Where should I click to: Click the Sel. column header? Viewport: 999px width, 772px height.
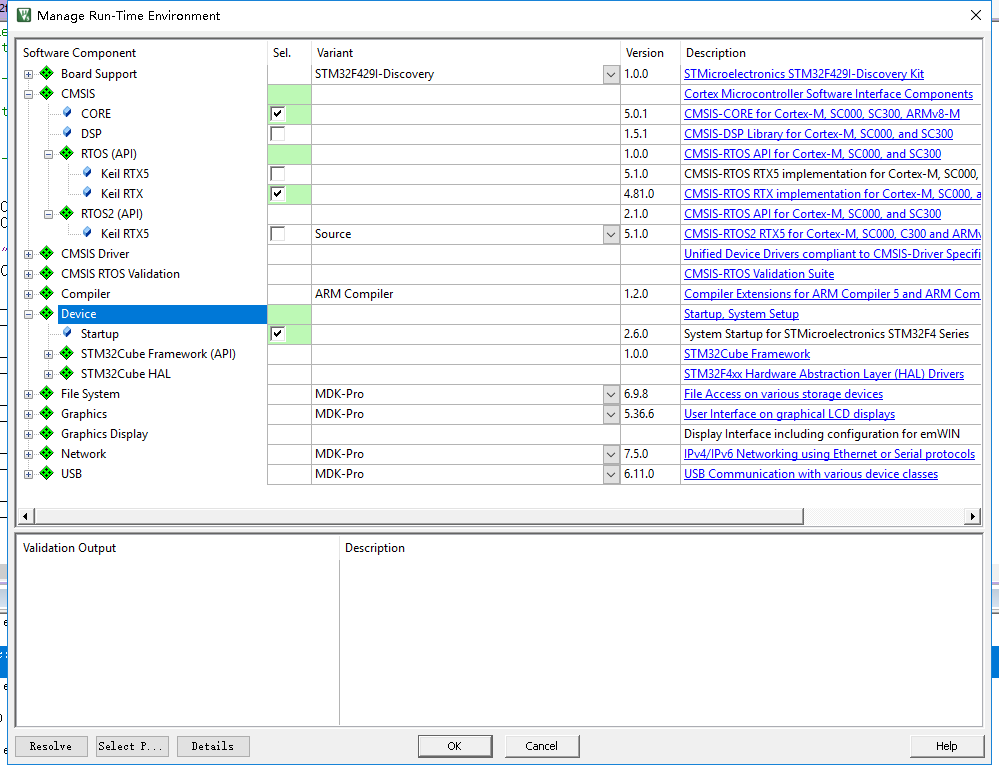coord(289,53)
